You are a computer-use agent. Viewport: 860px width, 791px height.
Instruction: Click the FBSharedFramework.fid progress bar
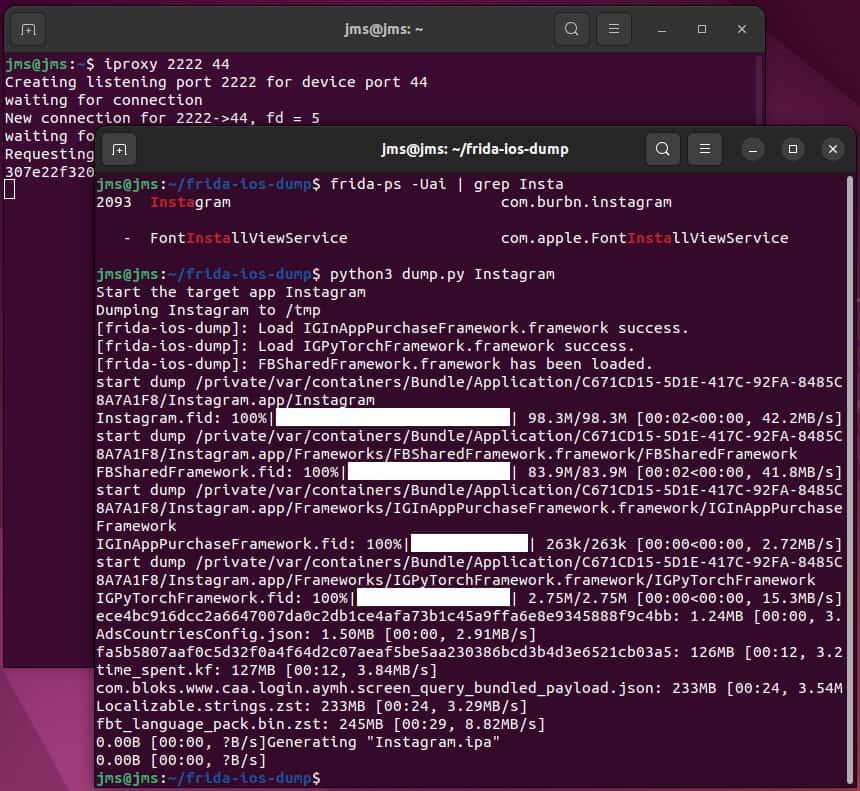(429, 472)
